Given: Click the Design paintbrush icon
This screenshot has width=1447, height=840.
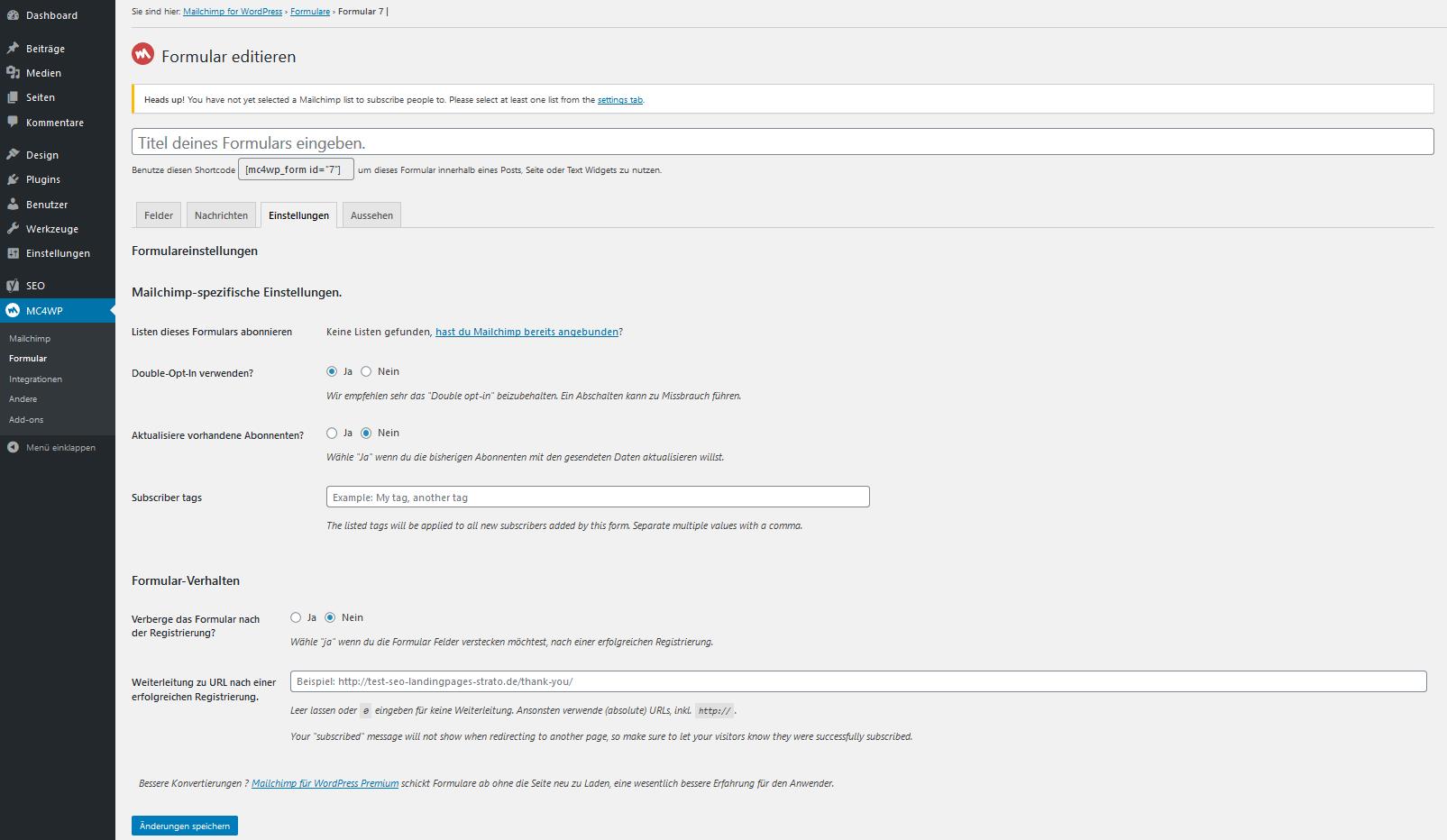Looking at the screenshot, I should pyautogui.click(x=13, y=155).
